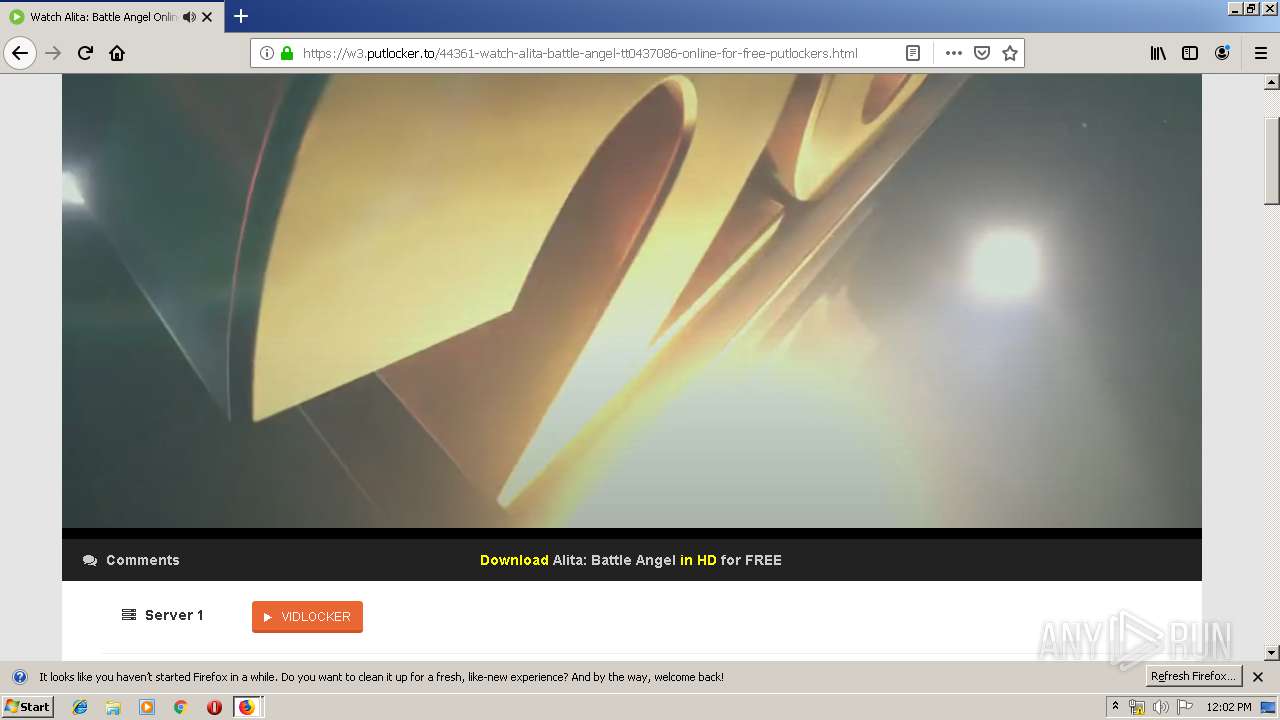Open the Firefox home page
The height and width of the screenshot is (720, 1280).
pos(117,53)
